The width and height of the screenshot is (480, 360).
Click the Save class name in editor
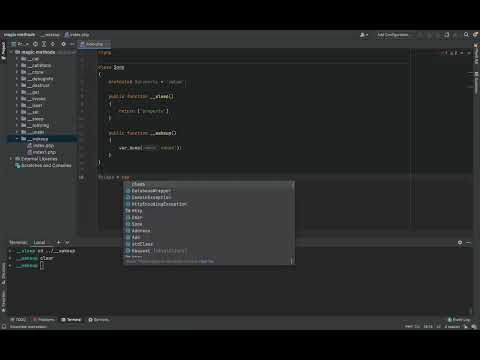[119, 67]
